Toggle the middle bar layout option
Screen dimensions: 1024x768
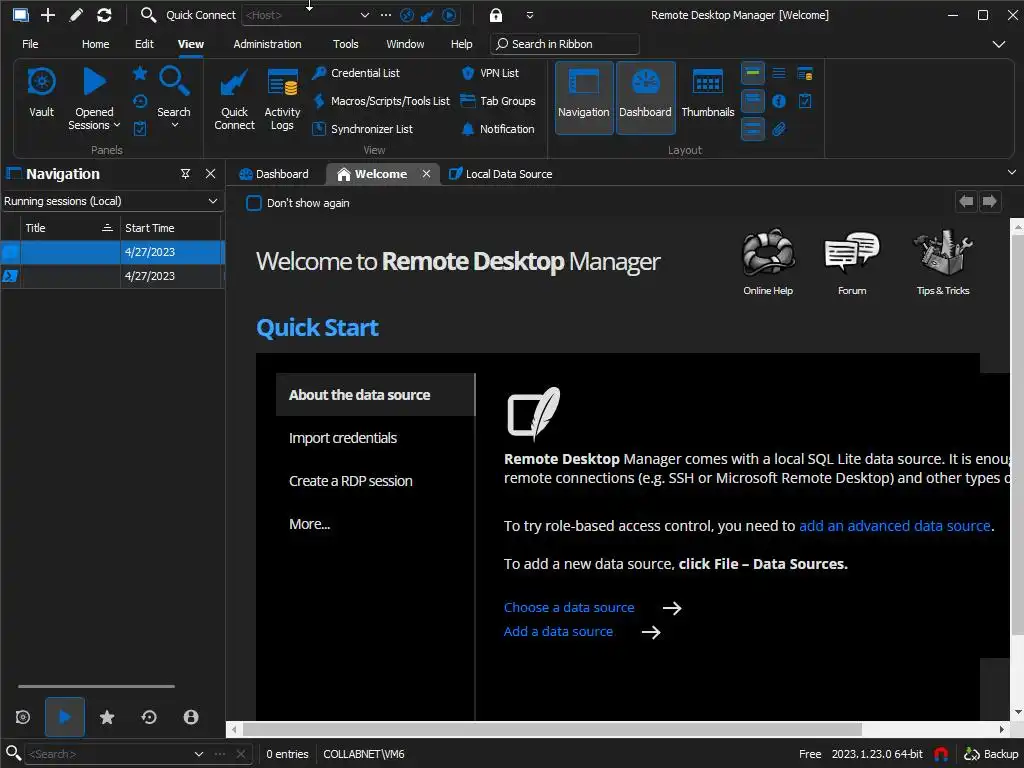pyautogui.click(x=752, y=101)
